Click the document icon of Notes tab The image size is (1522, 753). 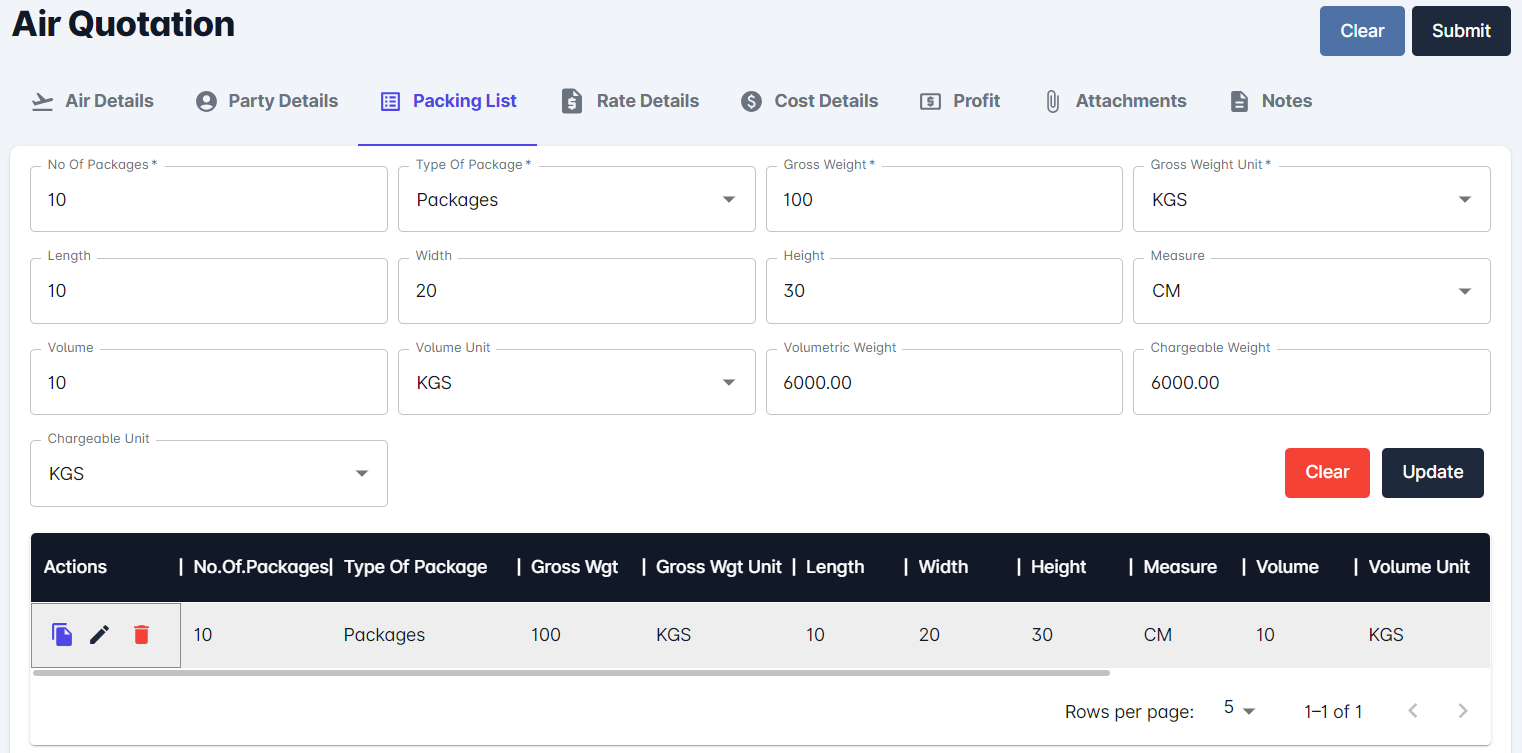click(1239, 101)
